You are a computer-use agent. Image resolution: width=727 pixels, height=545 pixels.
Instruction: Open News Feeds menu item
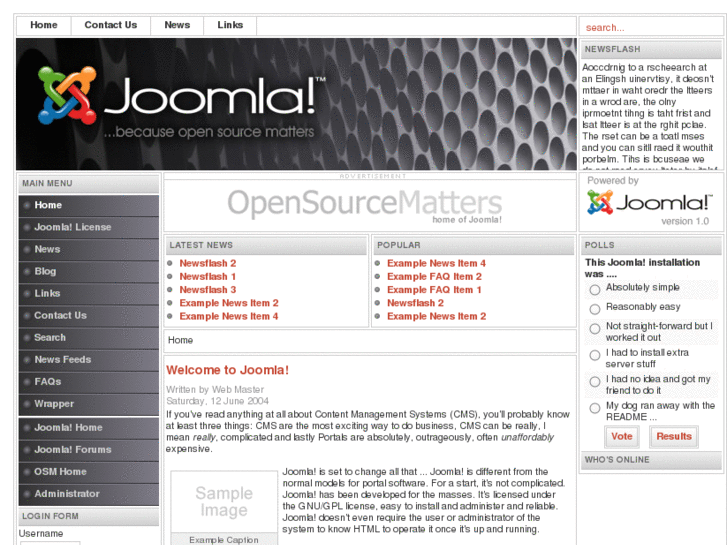coord(89,359)
